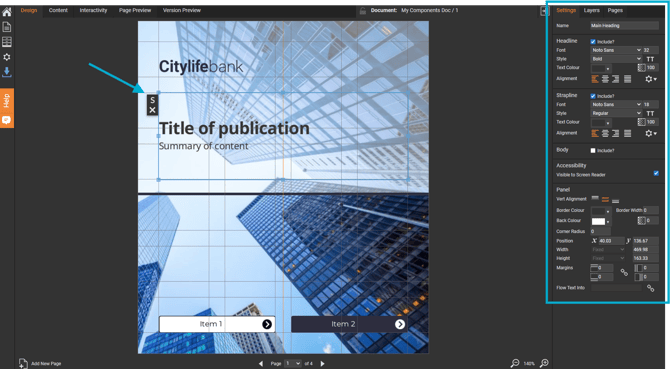Click the S handle on selected component
Viewport: 670px width, 369px height.
click(x=153, y=100)
